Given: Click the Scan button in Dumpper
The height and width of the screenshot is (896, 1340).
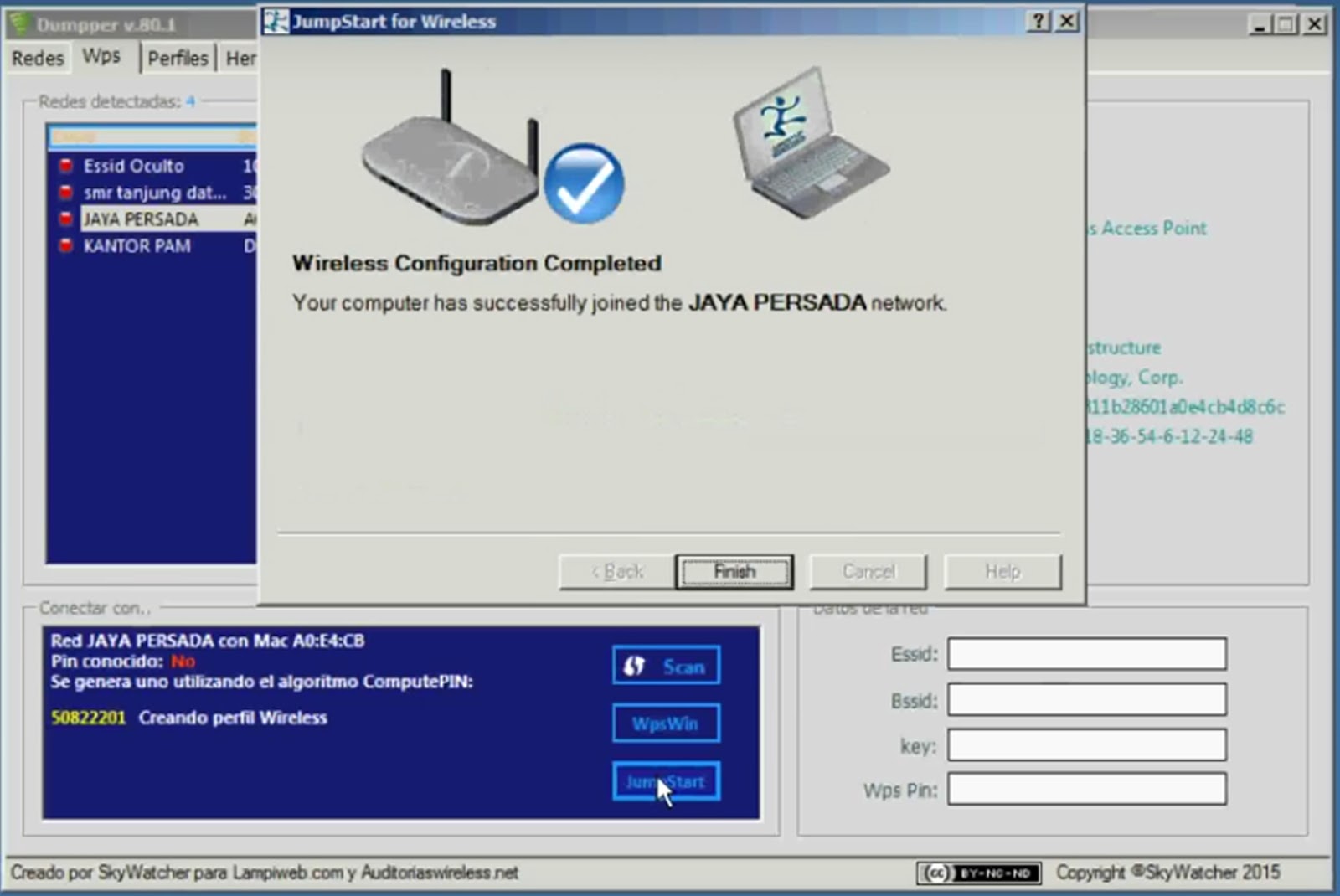Looking at the screenshot, I should 666,667.
